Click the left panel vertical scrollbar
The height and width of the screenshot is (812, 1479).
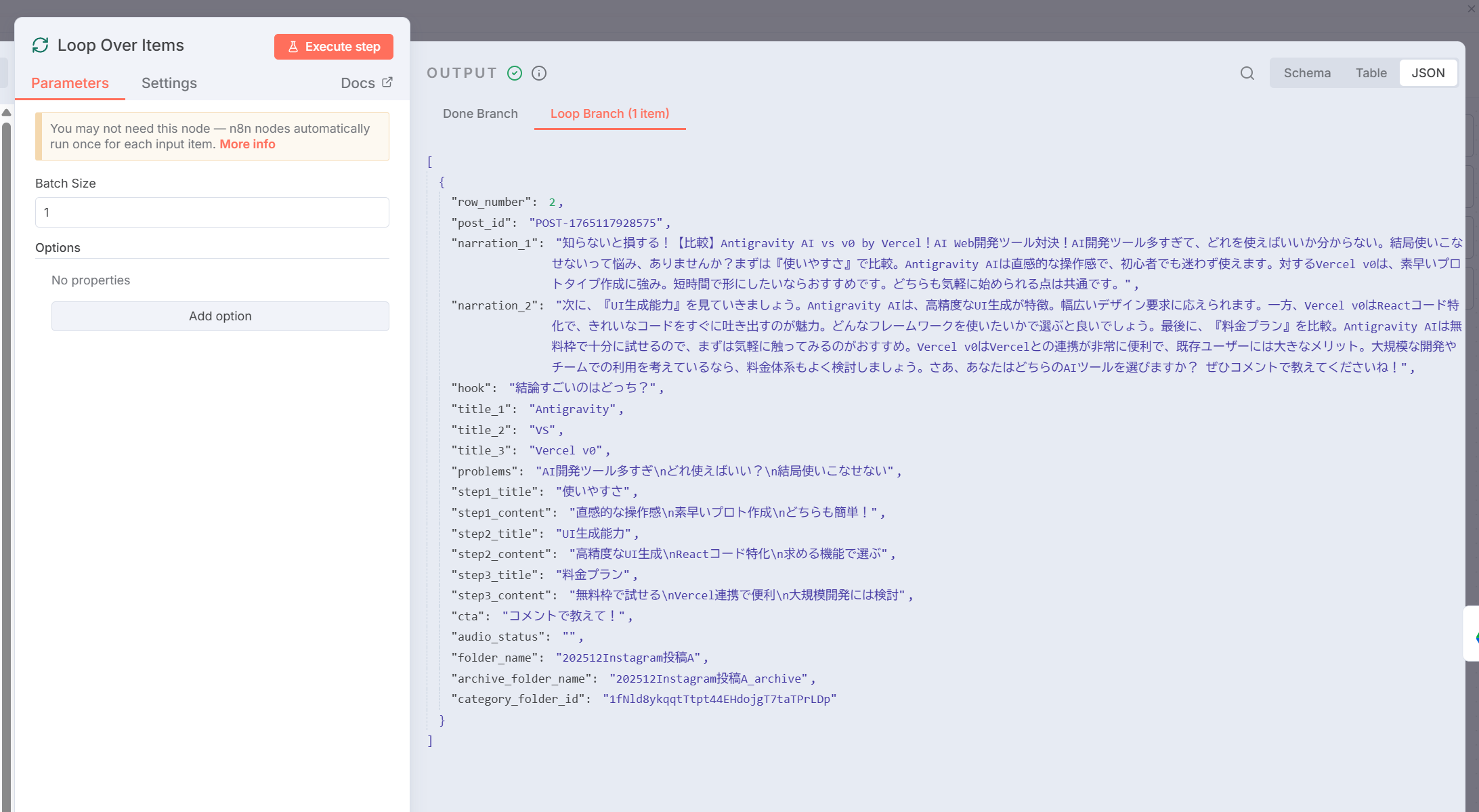[x=6, y=406]
